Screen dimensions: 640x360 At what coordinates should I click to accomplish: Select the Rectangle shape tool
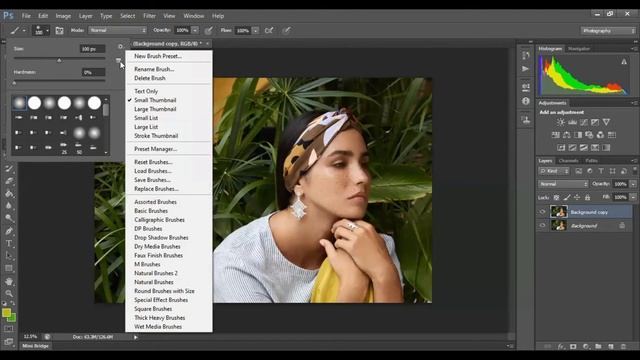pyautogui.click(x=9, y=269)
